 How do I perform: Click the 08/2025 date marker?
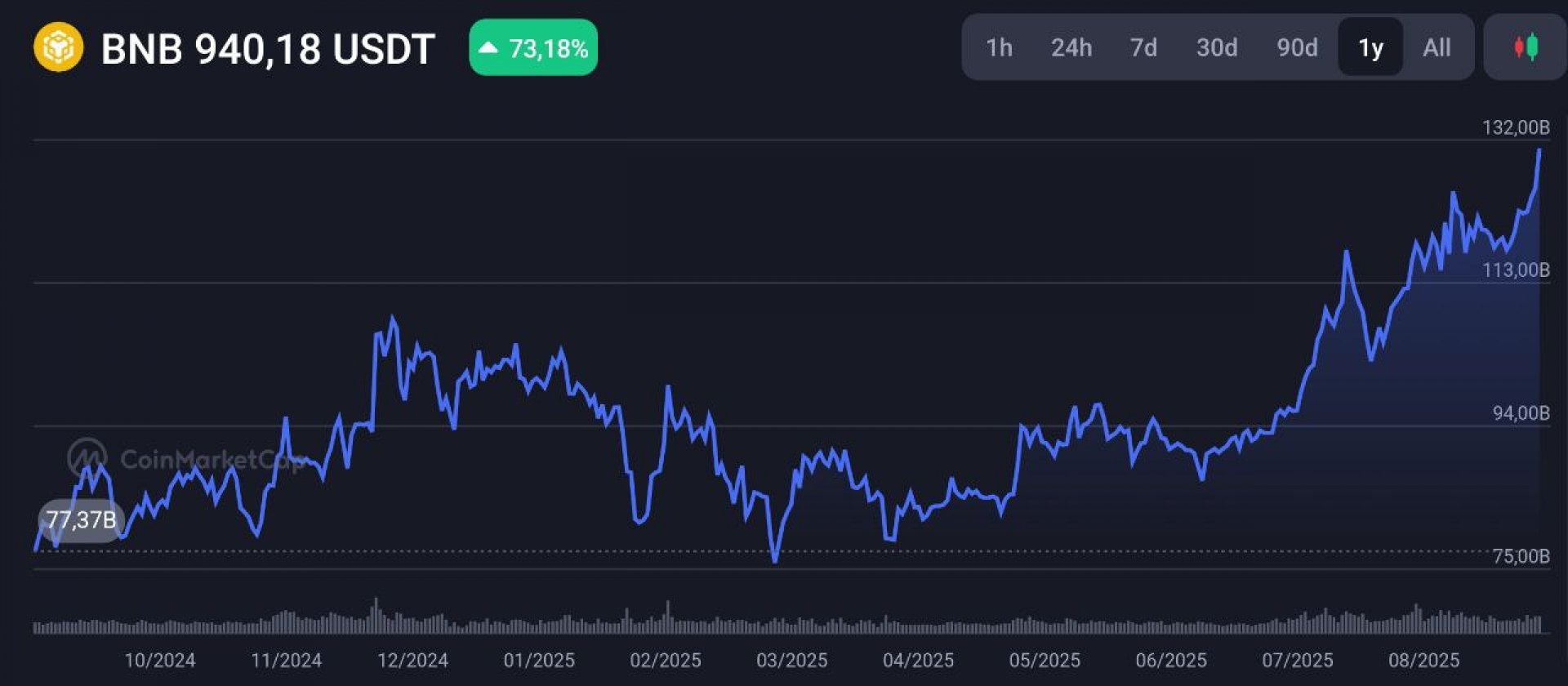[x=1423, y=660]
